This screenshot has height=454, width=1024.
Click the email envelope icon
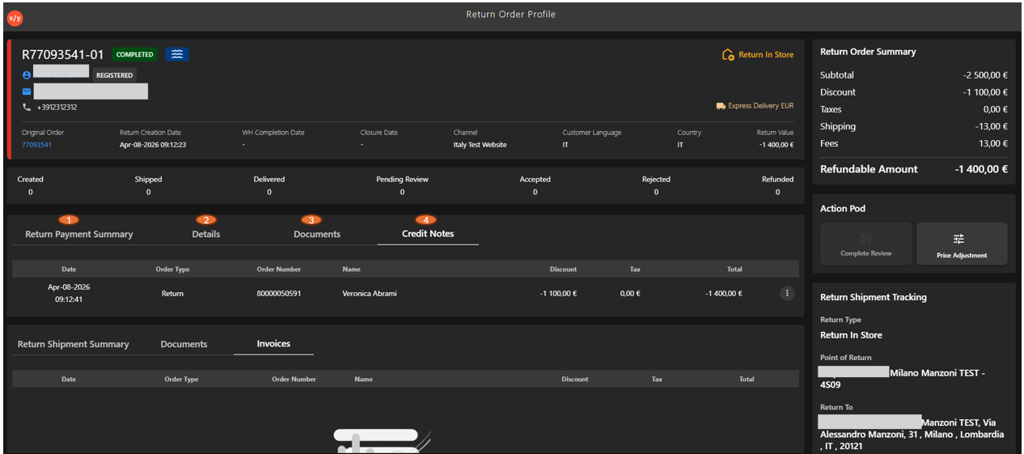(27, 91)
